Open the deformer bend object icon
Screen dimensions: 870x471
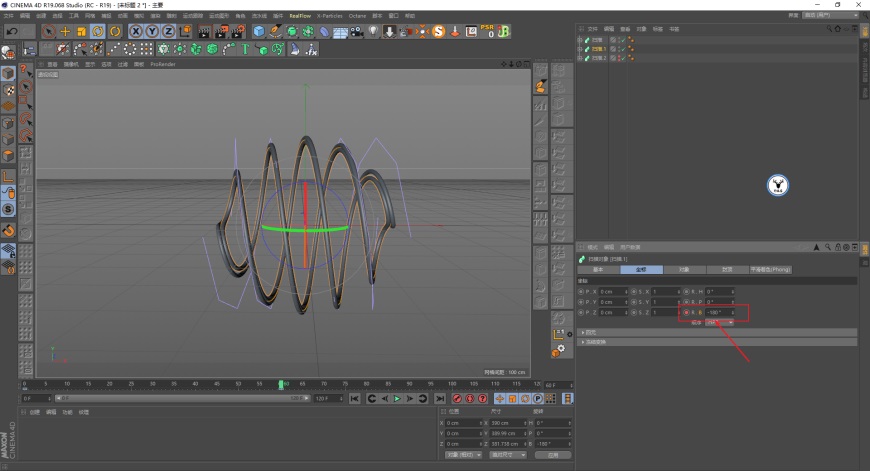[x=325, y=32]
